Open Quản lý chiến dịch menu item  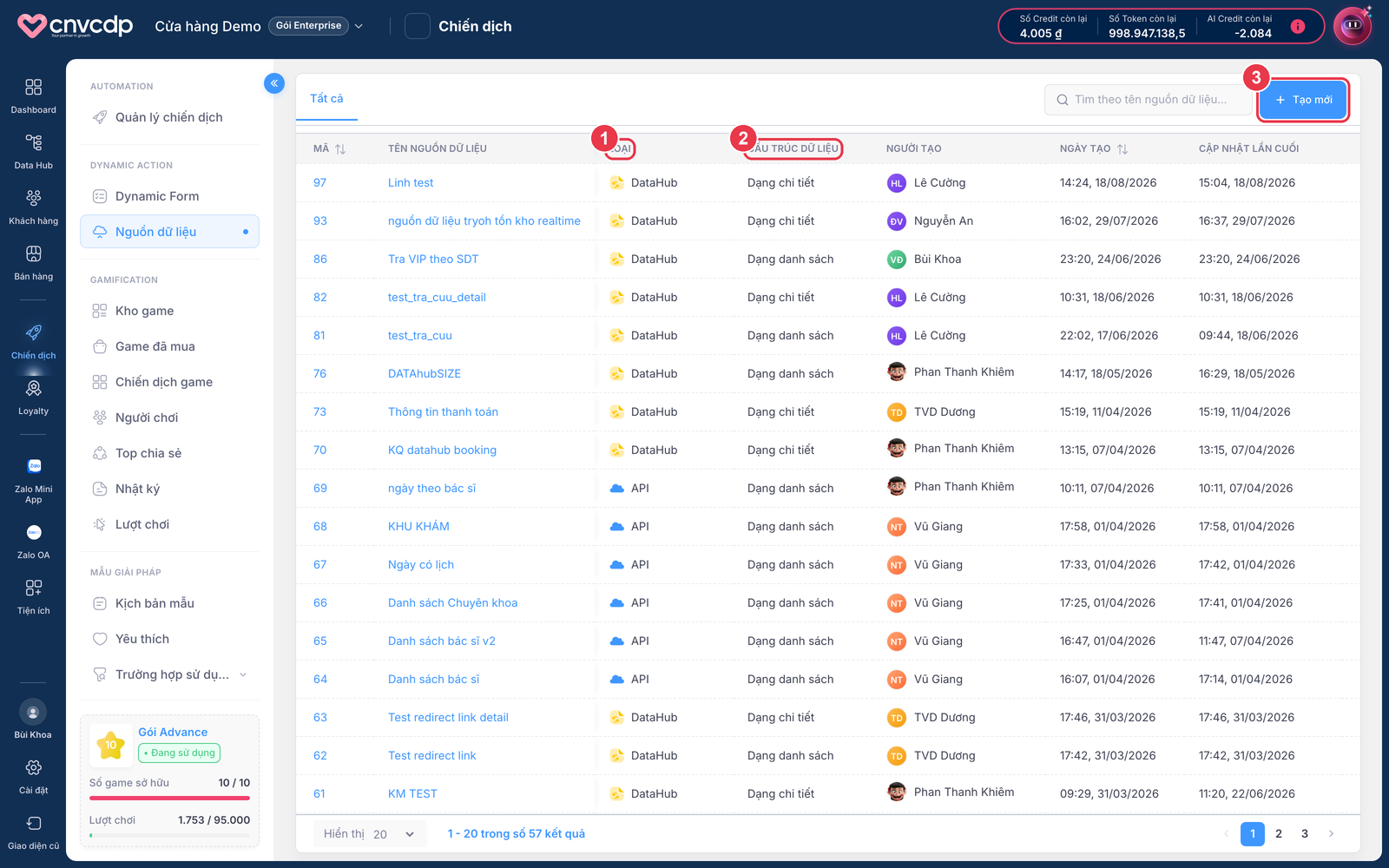click(x=170, y=117)
